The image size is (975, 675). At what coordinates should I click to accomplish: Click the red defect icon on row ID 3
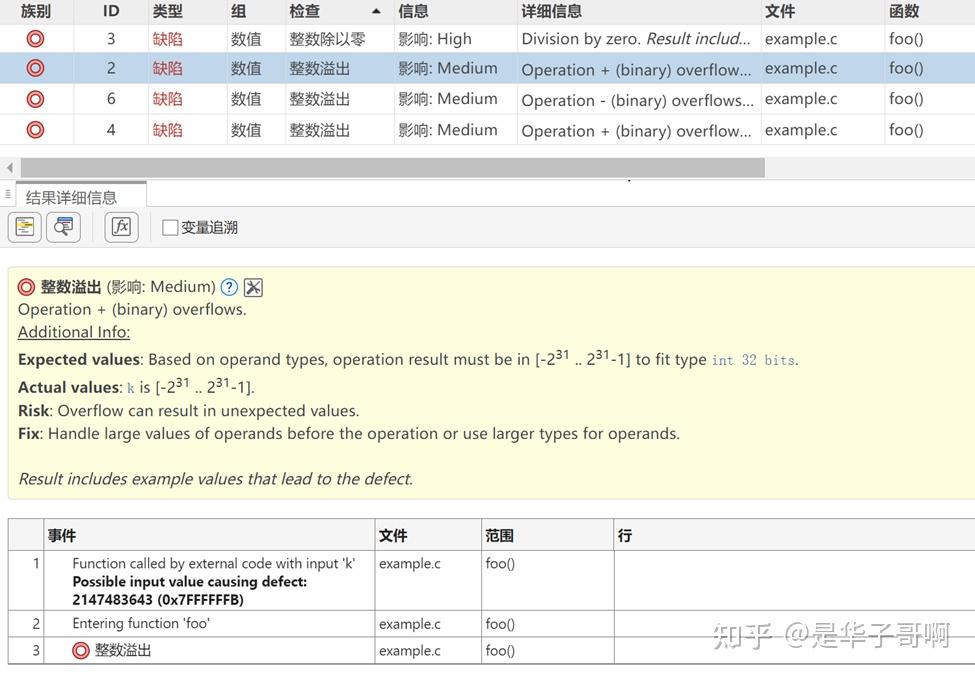click(x=34, y=38)
